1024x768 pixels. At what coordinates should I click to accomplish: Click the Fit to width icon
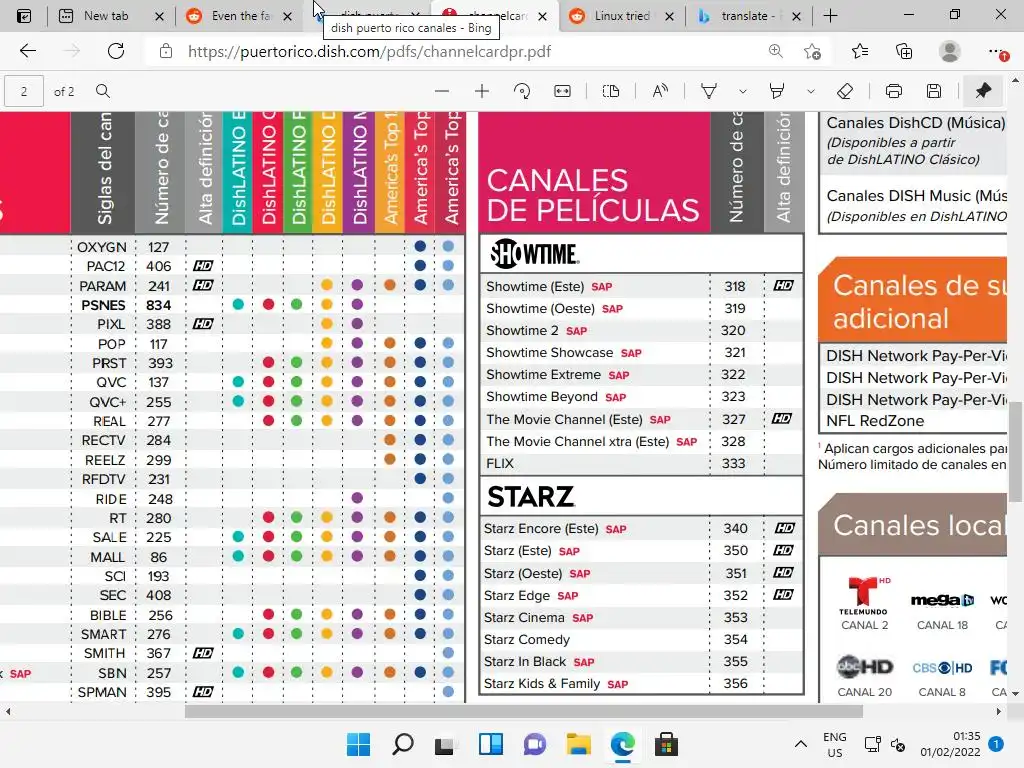point(562,91)
